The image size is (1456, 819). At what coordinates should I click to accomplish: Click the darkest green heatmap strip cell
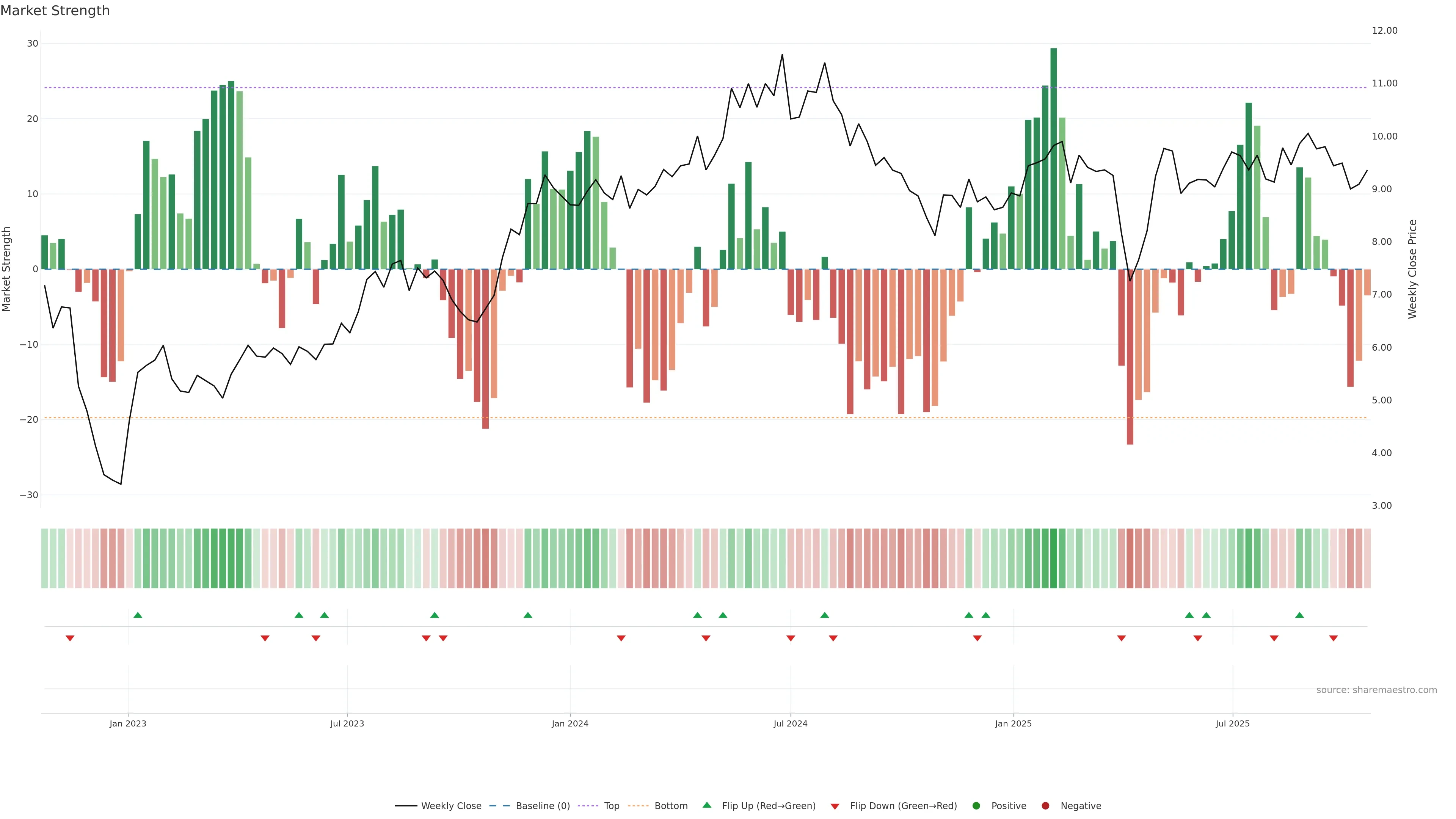(x=1054, y=559)
